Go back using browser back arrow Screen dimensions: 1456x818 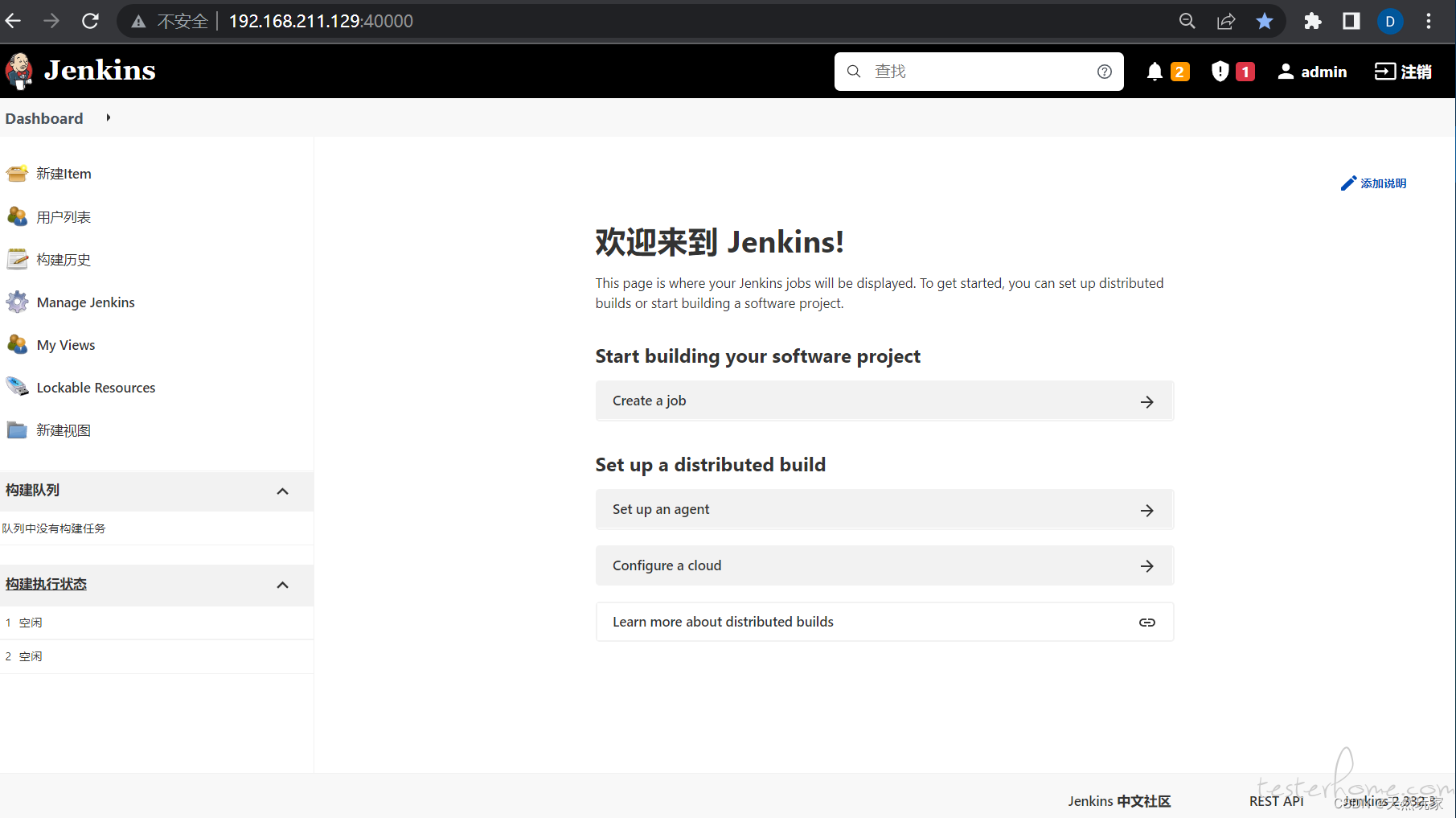[13, 21]
